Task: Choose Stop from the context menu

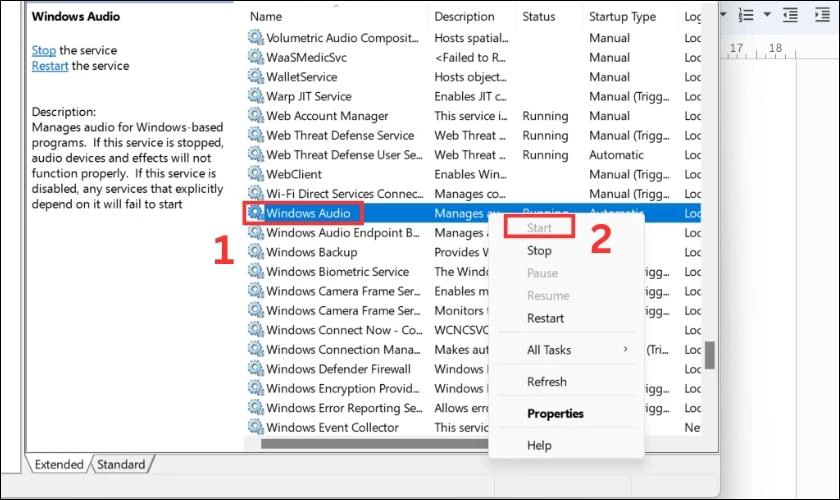Action: 539,251
